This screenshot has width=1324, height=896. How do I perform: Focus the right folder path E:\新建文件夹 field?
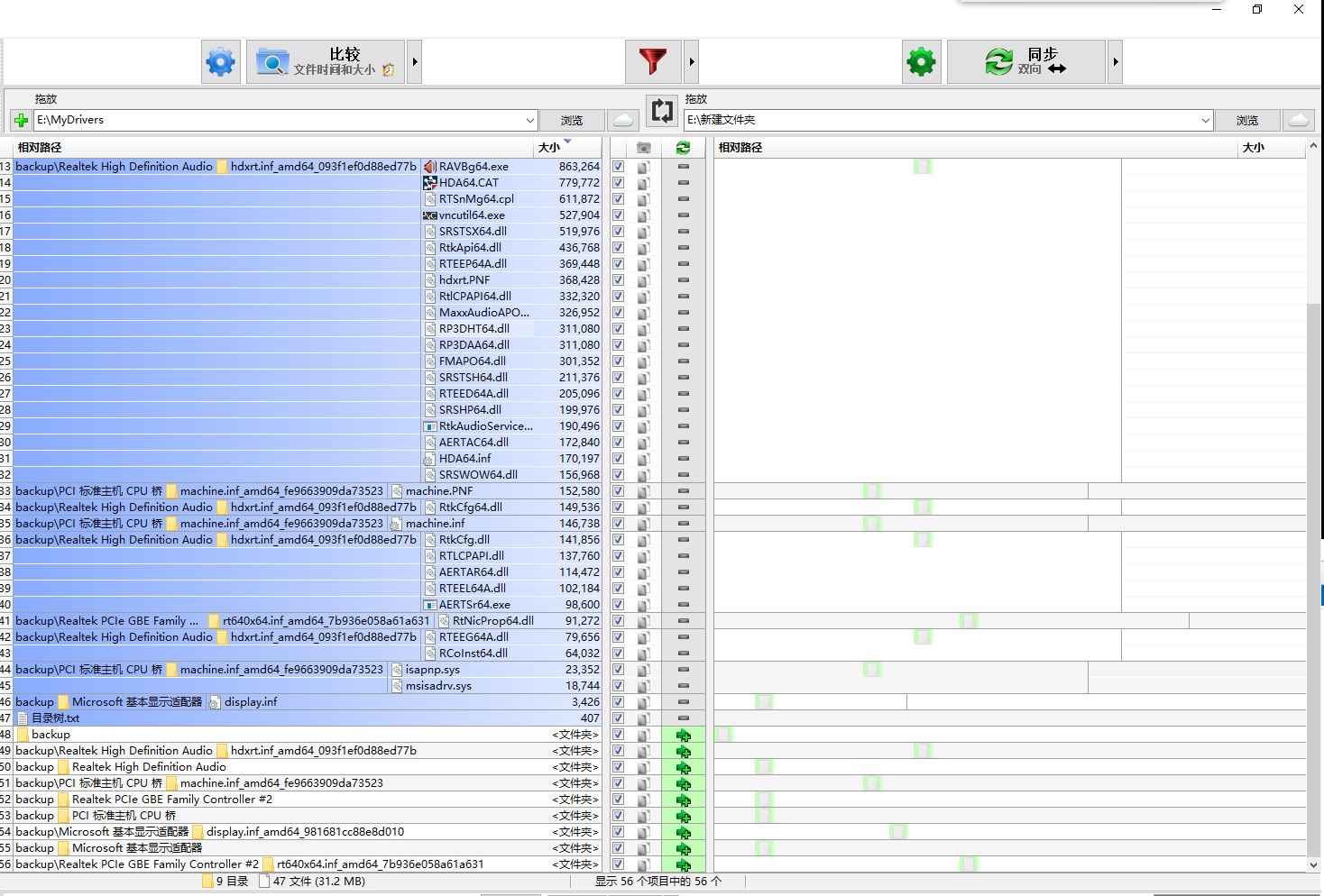942,120
